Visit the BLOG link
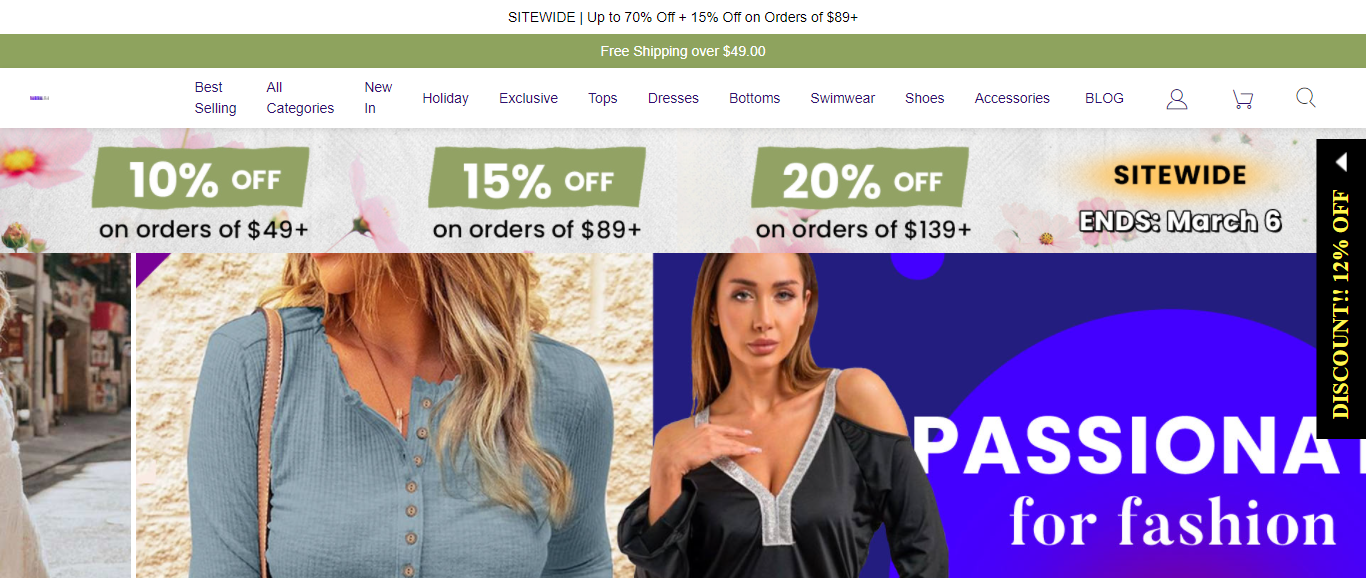The image size is (1366, 578). [x=1104, y=98]
